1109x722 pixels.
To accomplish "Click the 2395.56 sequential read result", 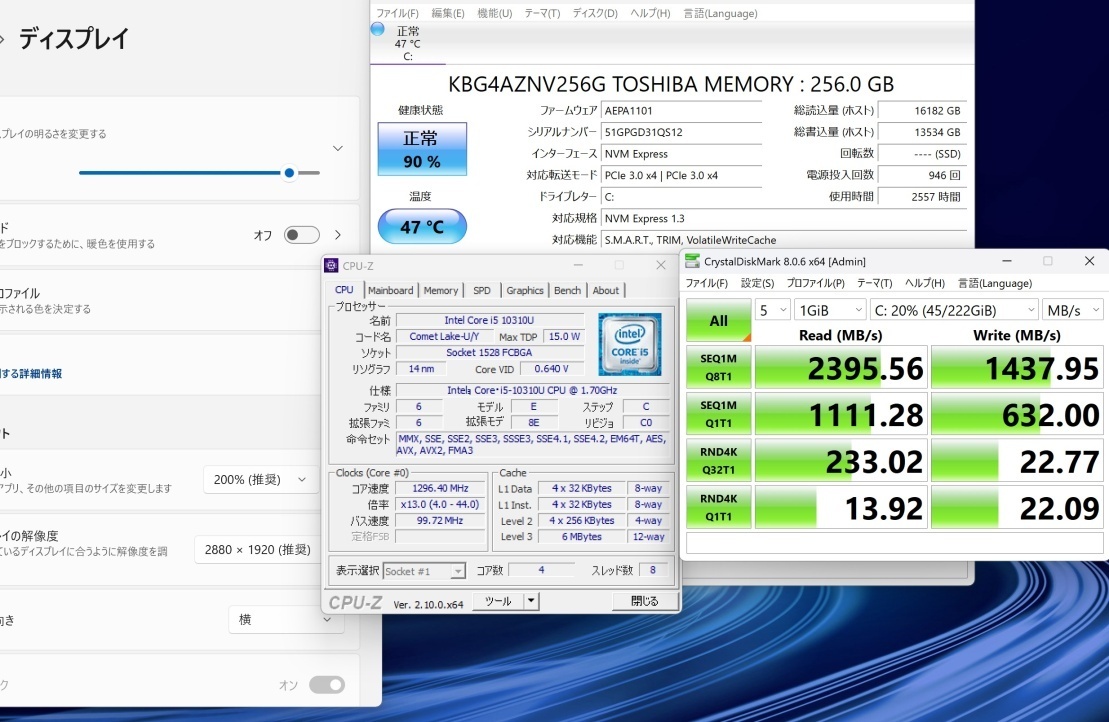I will [841, 368].
